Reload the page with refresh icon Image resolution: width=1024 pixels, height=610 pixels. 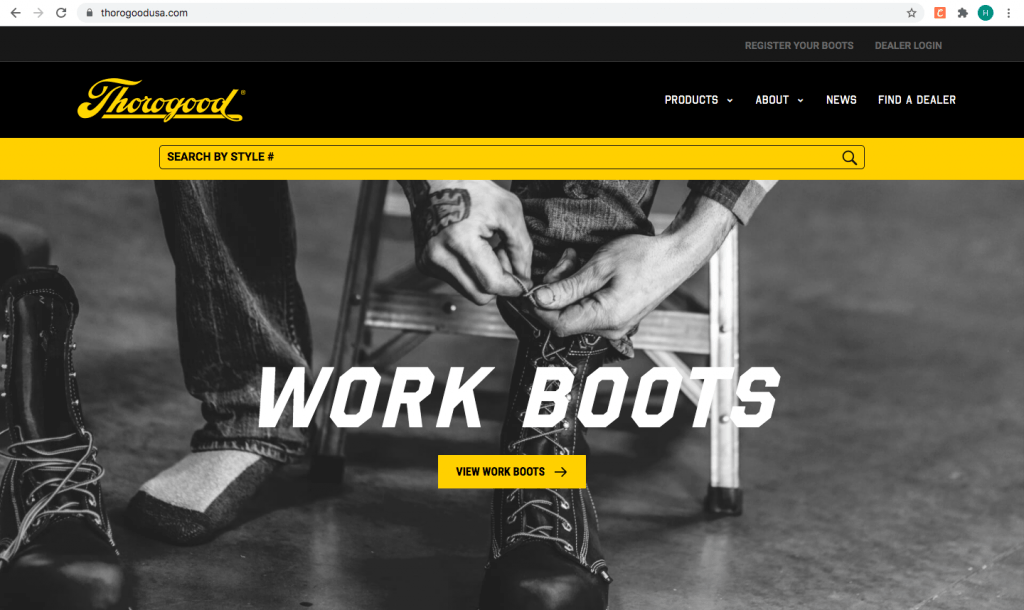pos(61,12)
